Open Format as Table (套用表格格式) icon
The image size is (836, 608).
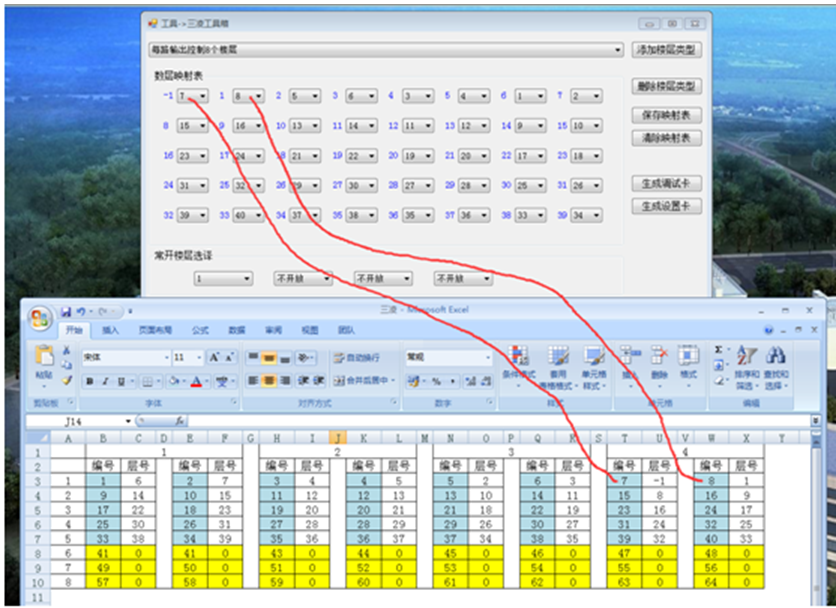(x=558, y=356)
